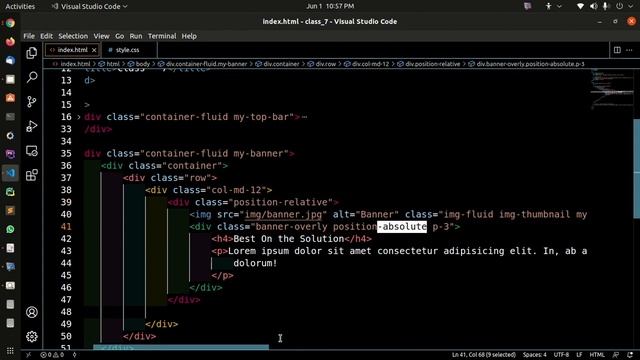Click the body breadcrumb
640x360 pixels.
[x=139, y=64]
